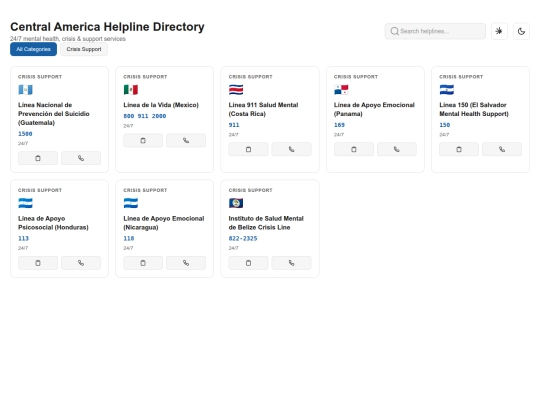Image resolution: width=540 pixels, height=405 pixels.
Task: Click the search magnifier icon
Action: point(394,31)
